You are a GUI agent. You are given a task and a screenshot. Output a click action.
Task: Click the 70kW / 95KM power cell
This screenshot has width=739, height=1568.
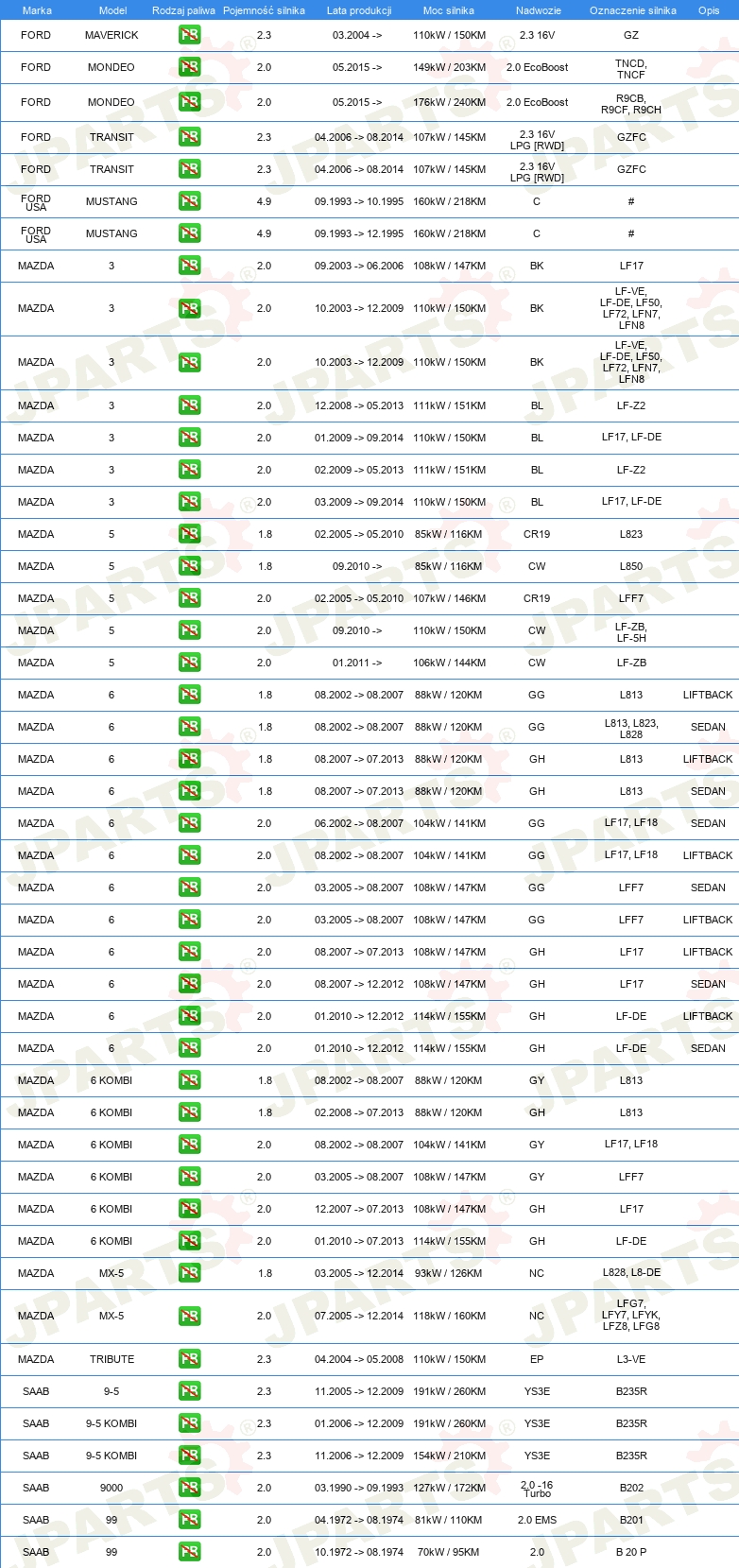[x=449, y=1552]
